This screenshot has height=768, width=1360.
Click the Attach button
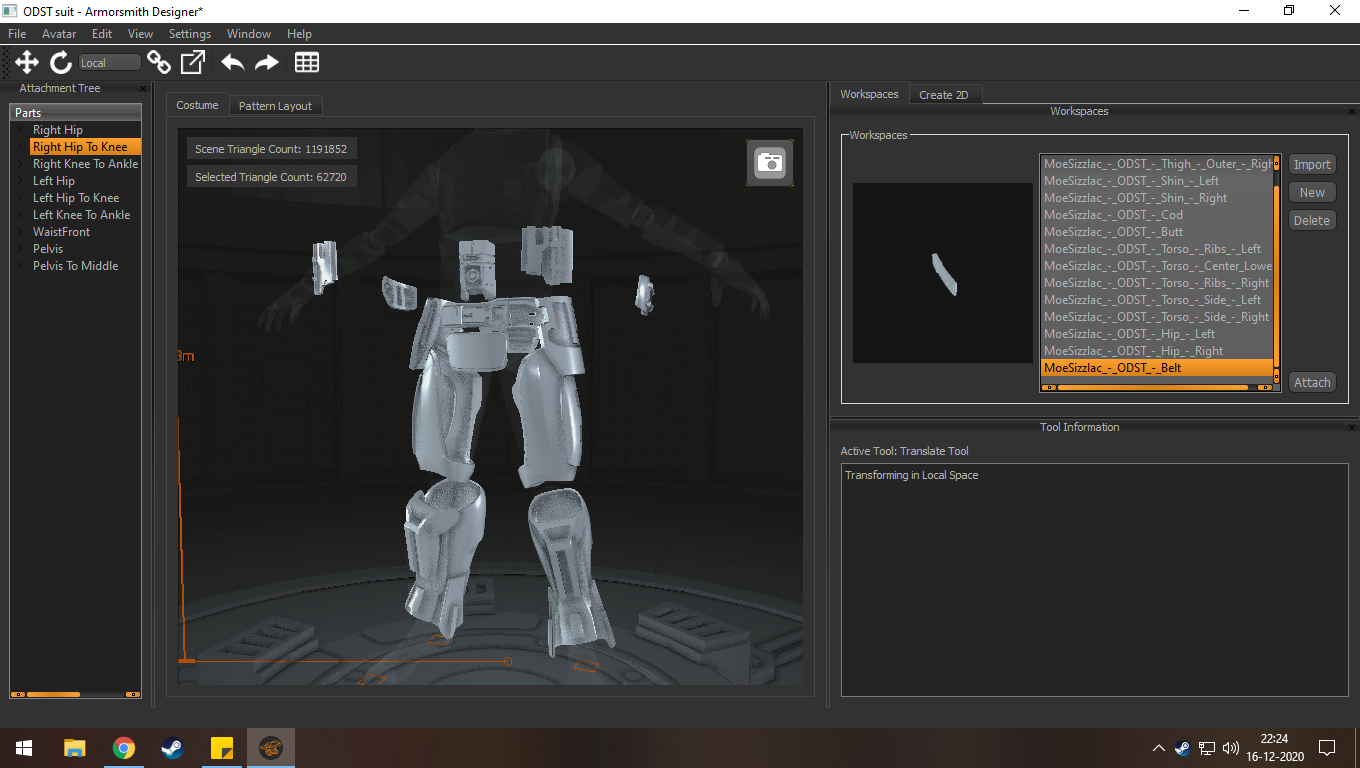1312,382
